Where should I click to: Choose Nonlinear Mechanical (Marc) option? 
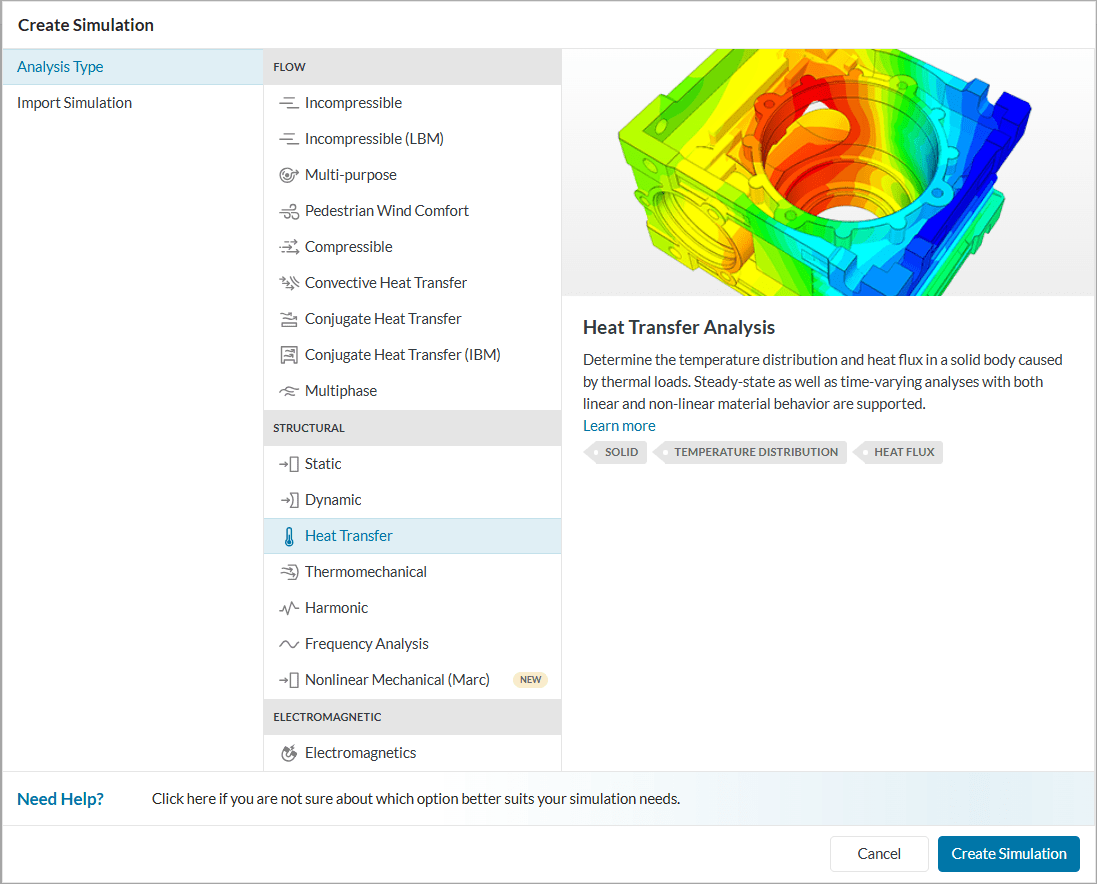point(397,680)
